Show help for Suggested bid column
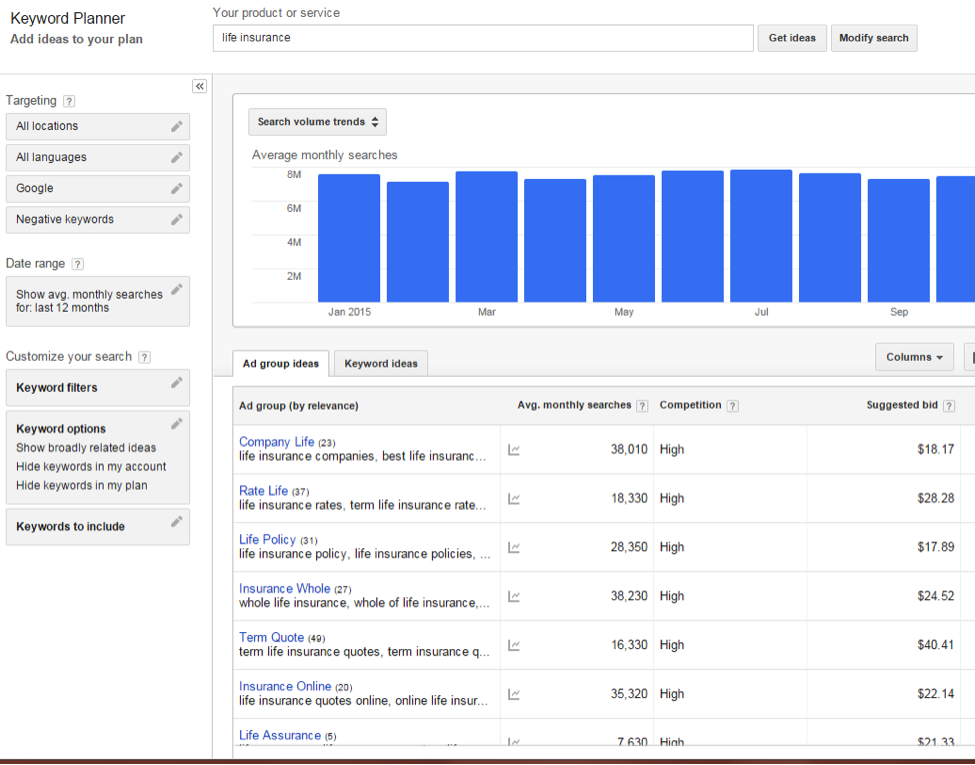Image resolution: width=975 pixels, height=765 pixels. (x=948, y=406)
